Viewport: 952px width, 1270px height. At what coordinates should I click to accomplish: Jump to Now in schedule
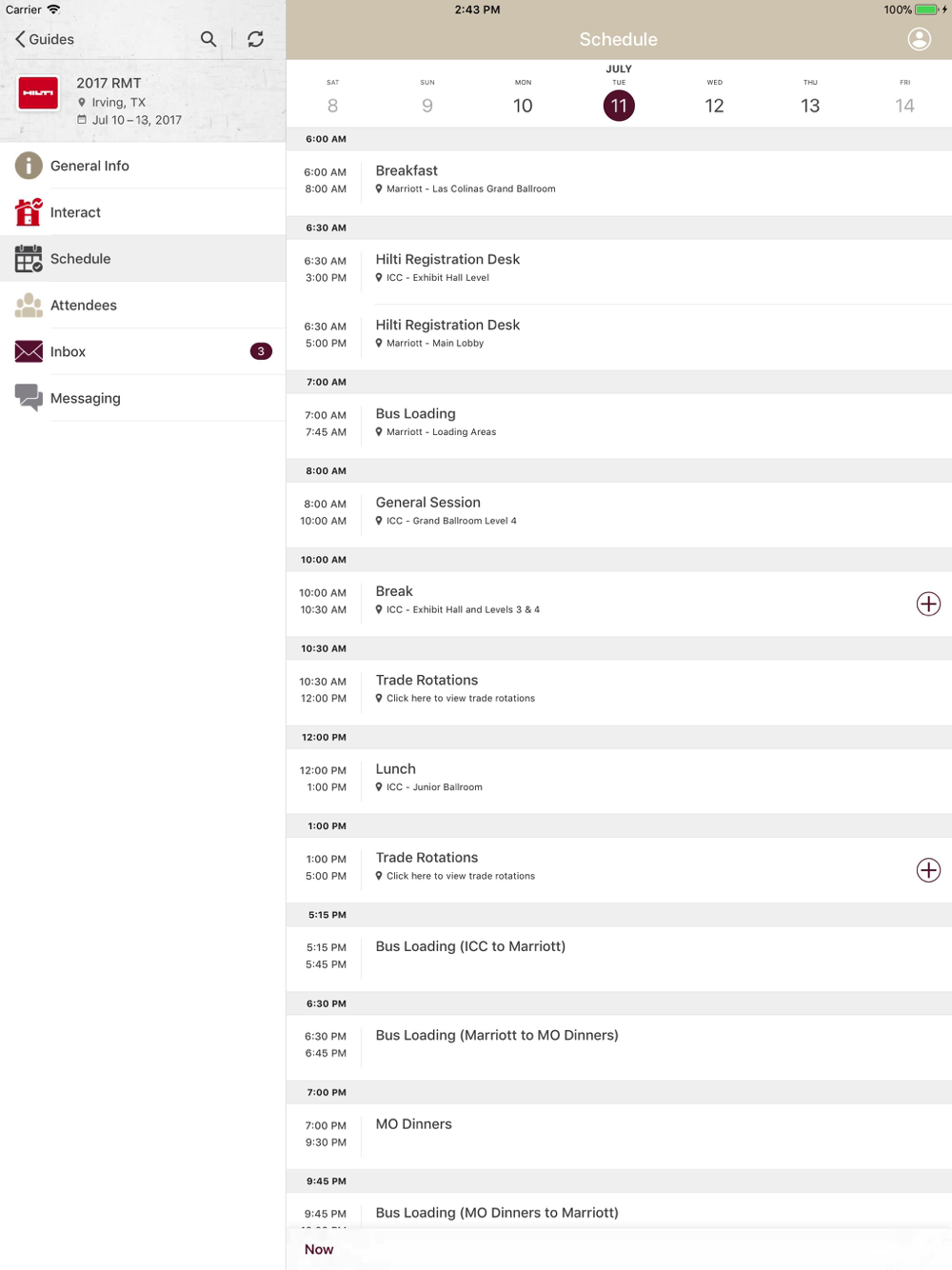tap(319, 1249)
